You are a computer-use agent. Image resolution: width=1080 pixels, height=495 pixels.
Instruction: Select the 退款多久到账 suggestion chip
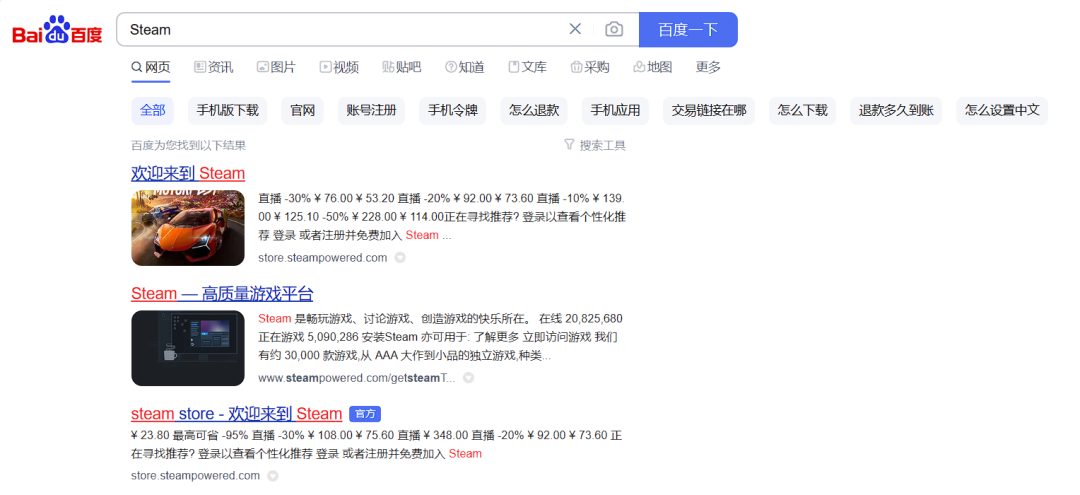point(896,111)
